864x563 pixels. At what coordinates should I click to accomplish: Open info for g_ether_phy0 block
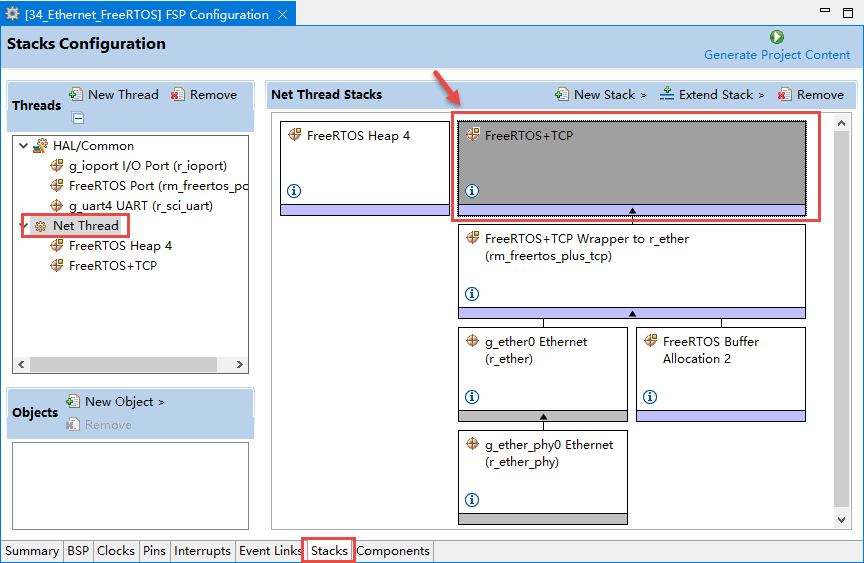[472, 500]
